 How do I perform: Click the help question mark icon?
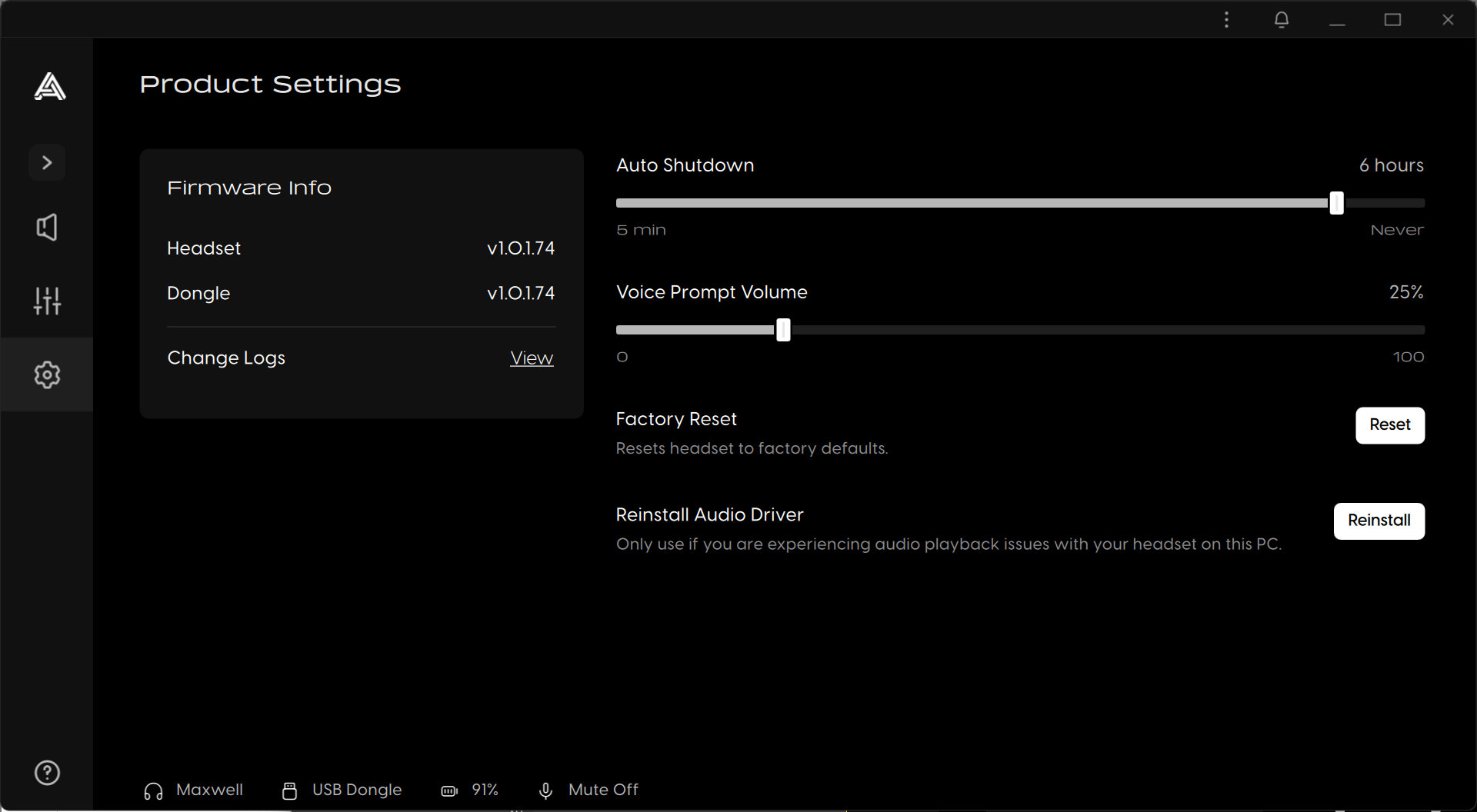[x=46, y=773]
